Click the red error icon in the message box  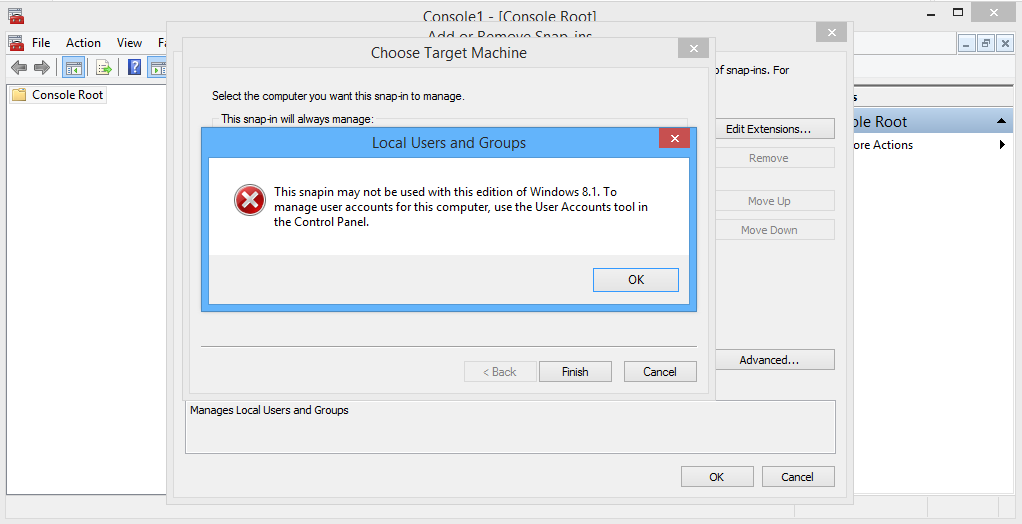click(249, 200)
